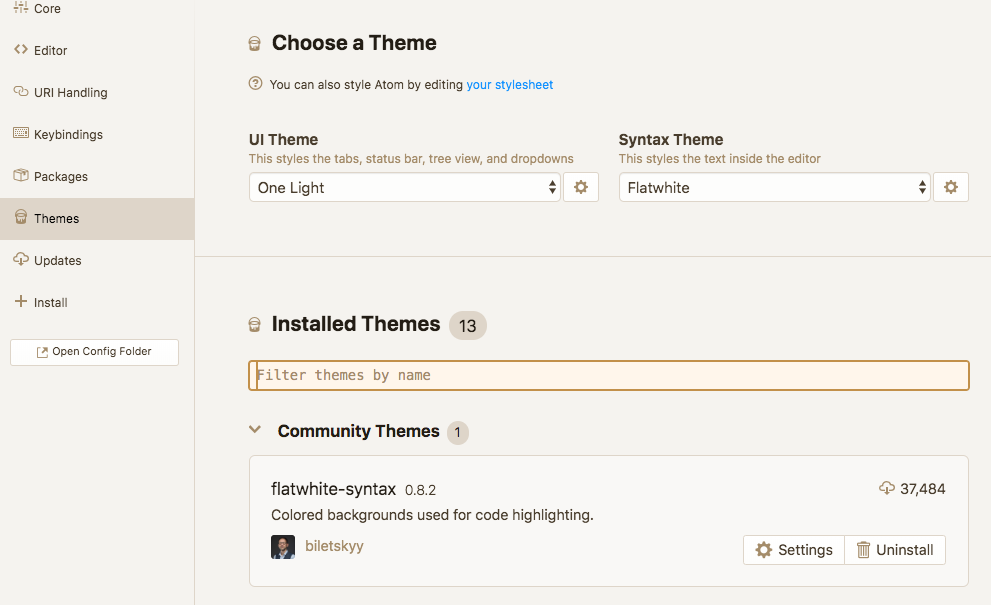The width and height of the screenshot is (991, 605).
Task: Click the Choose a Theme heading
Action: tap(354, 43)
